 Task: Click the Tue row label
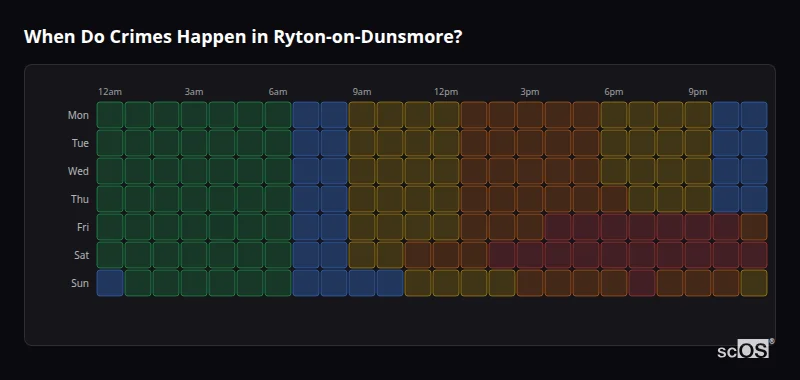pos(80,143)
